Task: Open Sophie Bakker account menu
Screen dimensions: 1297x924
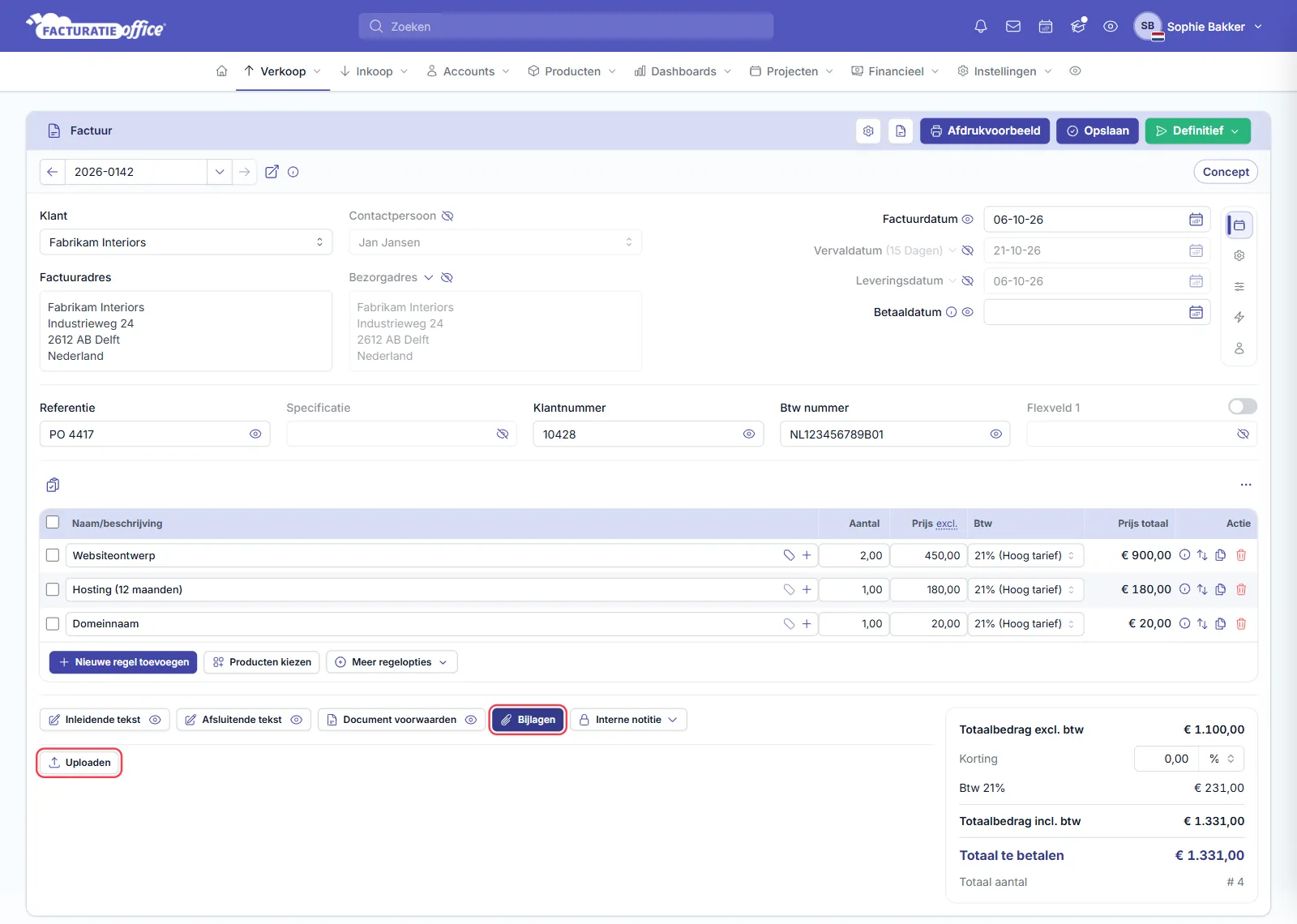Action: point(1199,27)
